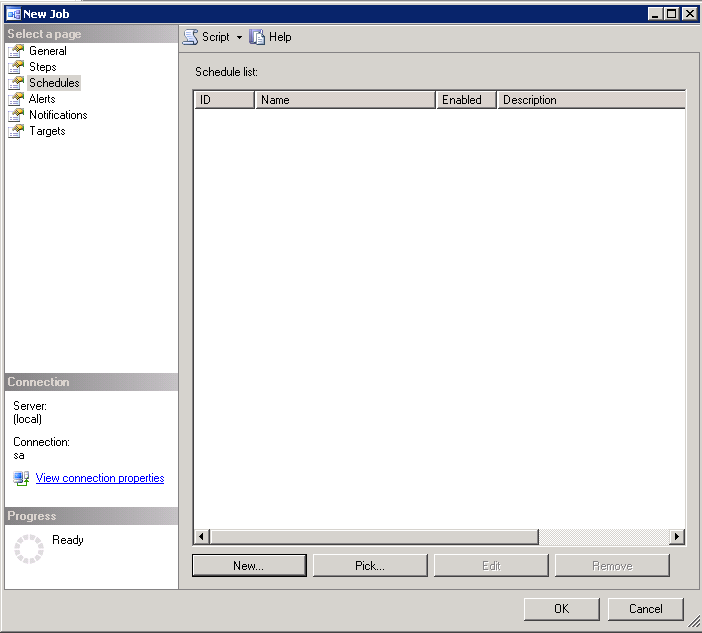
Task: Click the Script toolbar label
Action: pos(215,37)
